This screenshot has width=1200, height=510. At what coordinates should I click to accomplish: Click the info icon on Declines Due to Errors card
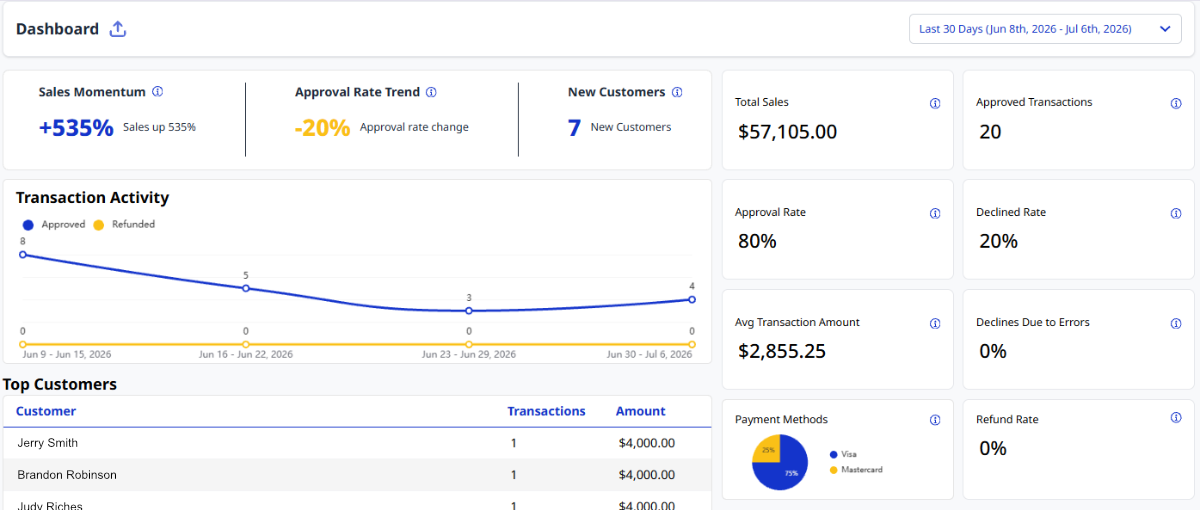click(x=1176, y=323)
